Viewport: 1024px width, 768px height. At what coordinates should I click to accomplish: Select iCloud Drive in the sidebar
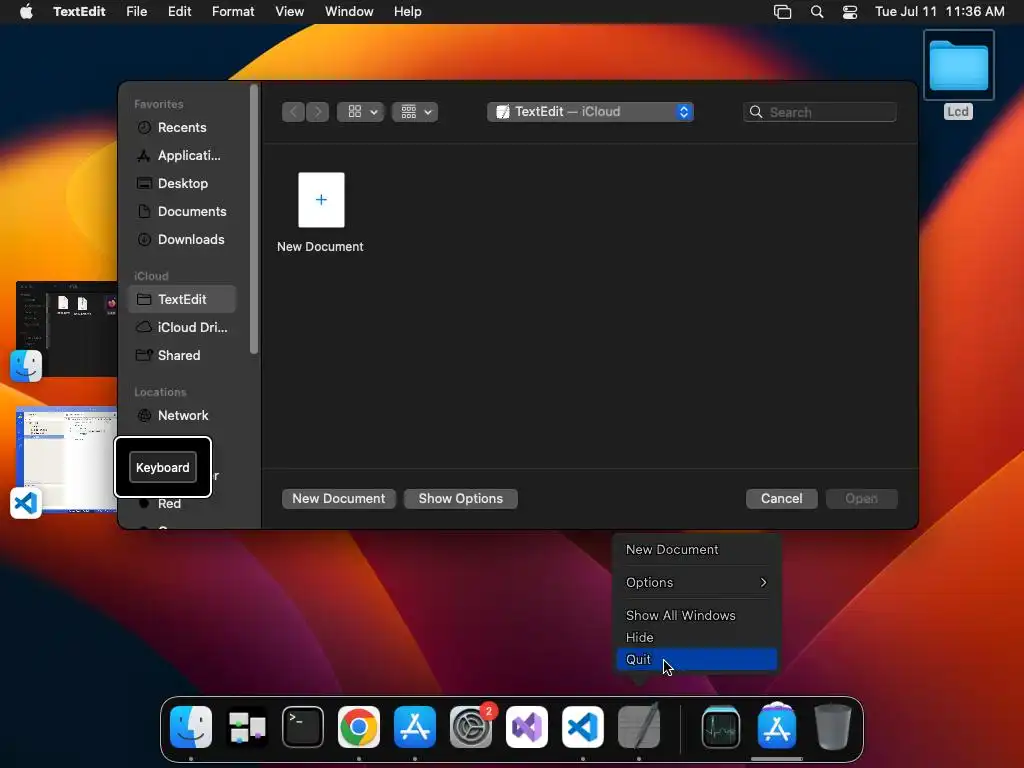pos(182,327)
